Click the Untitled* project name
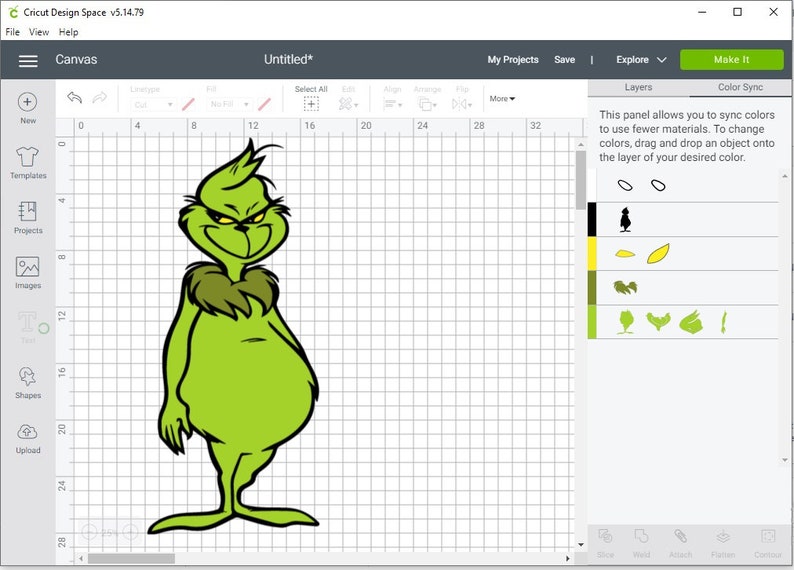Screen dimensions: 794x570 point(288,59)
